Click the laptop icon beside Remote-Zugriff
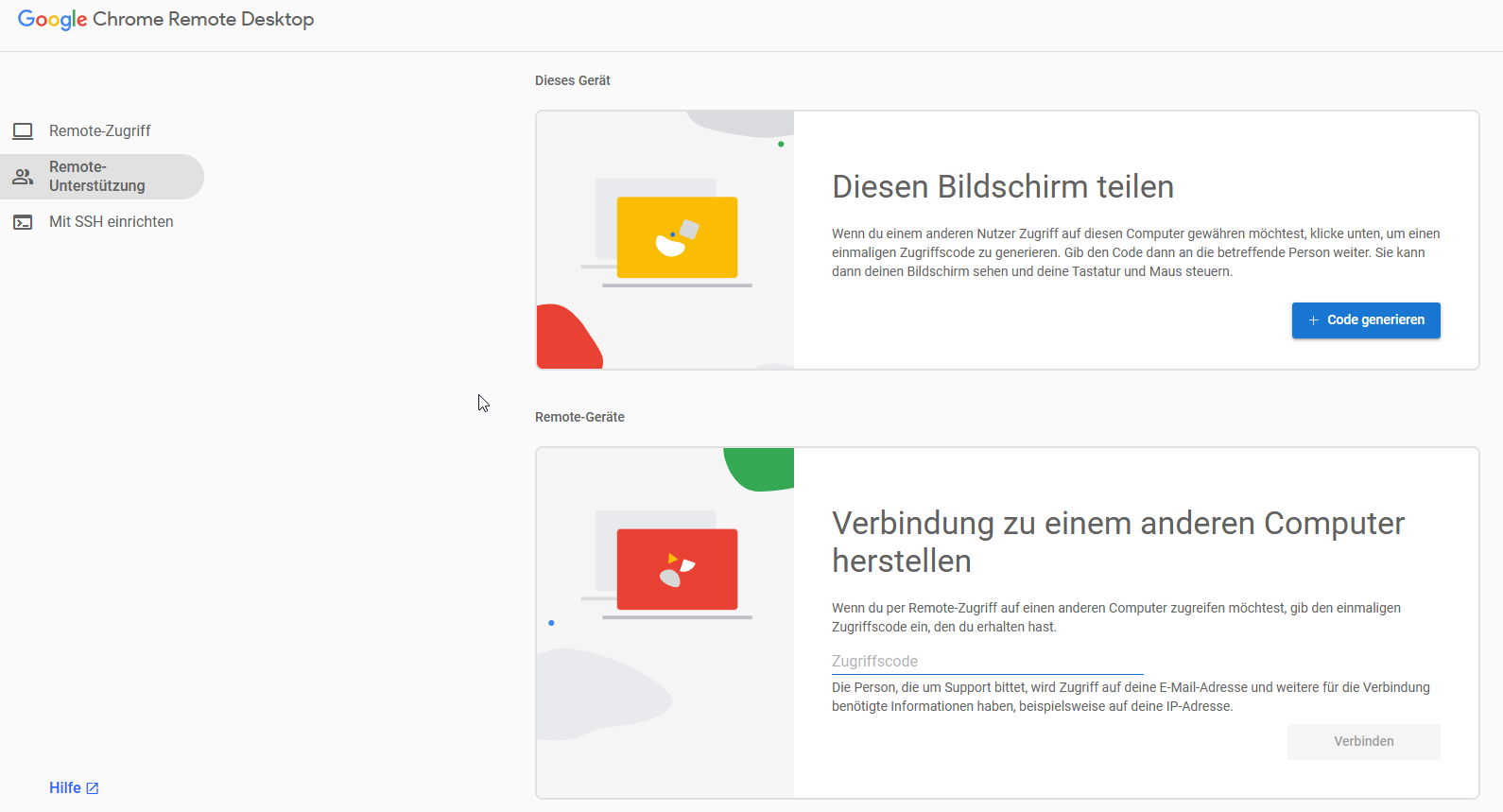This screenshot has height=812, width=1503. 23,131
